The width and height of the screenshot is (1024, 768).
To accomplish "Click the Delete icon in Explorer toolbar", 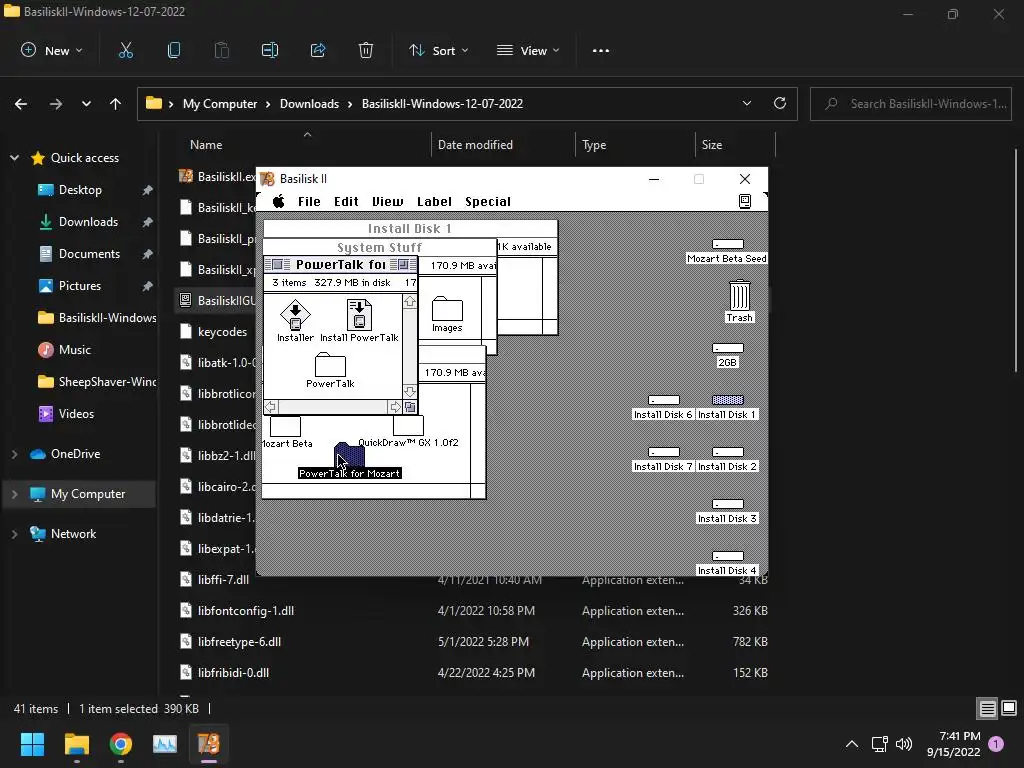I will (x=366, y=50).
